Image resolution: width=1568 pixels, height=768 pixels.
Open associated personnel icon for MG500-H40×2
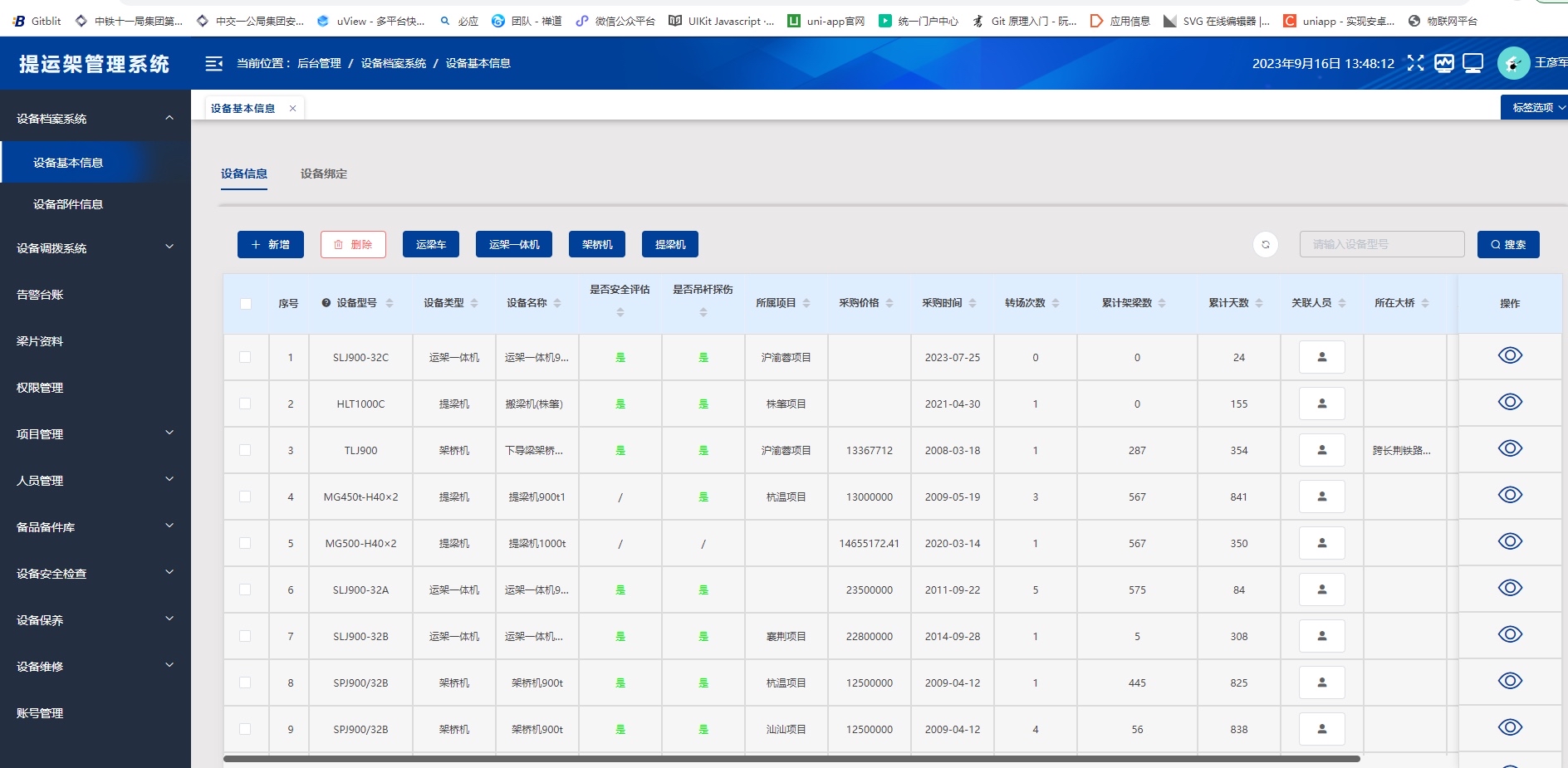coord(1322,543)
